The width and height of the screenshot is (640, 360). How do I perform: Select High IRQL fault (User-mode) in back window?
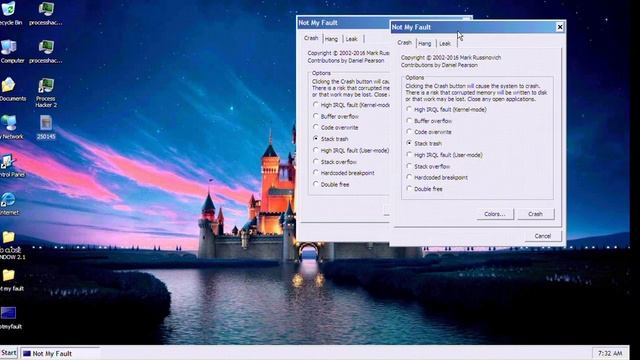[351, 150]
